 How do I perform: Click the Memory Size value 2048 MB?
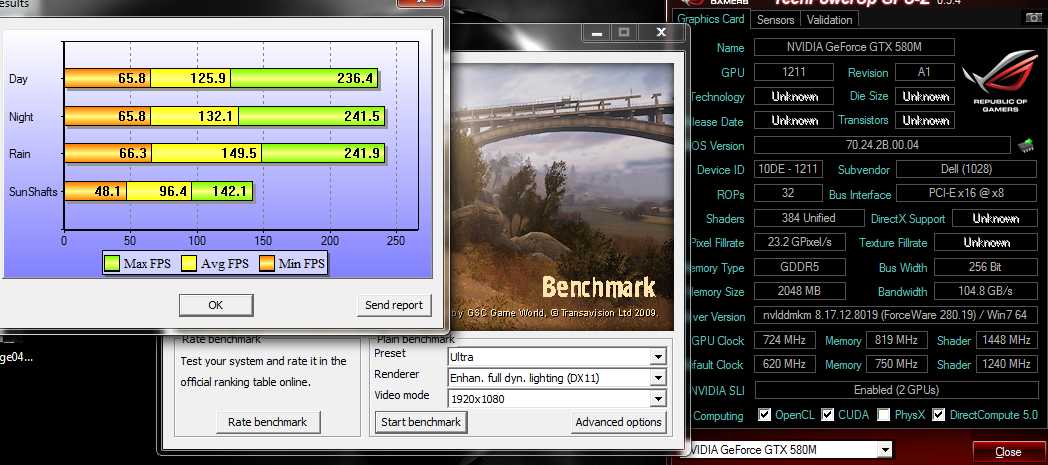pyautogui.click(x=799, y=291)
